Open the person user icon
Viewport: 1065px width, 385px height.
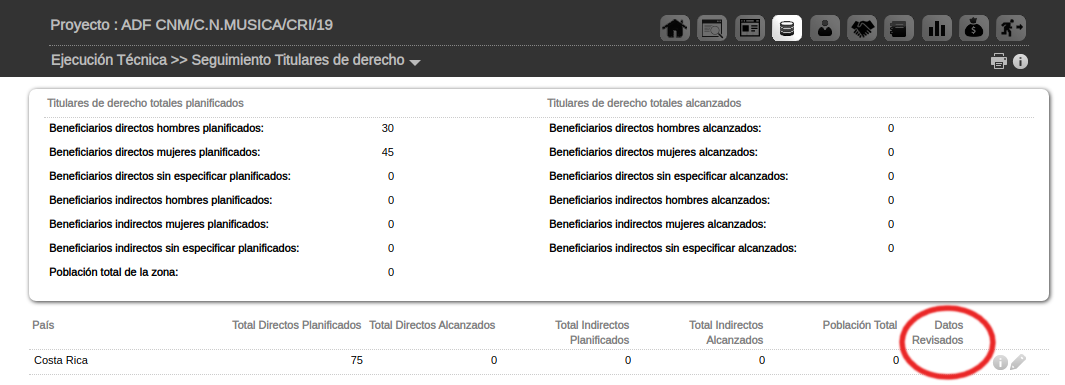pyautogui.click(x=825, y=28)
